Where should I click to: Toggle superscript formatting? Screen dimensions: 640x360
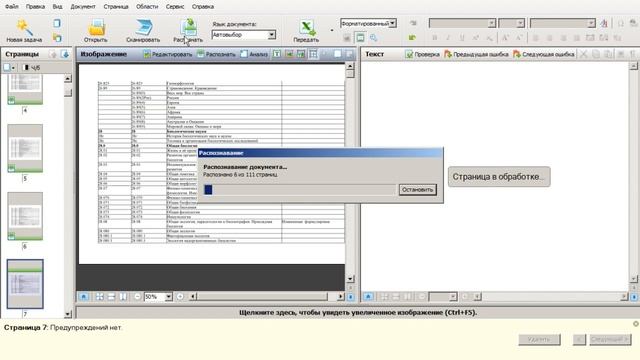point(476,38)
